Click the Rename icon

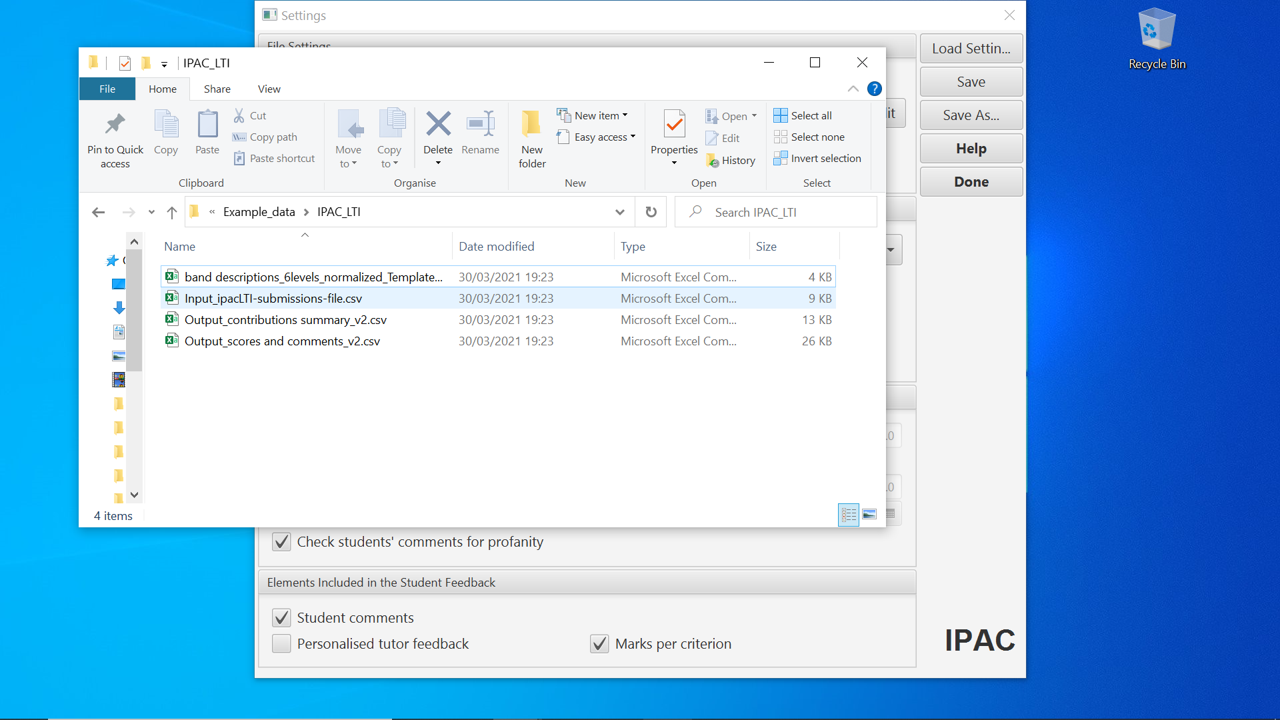point(480,134)
